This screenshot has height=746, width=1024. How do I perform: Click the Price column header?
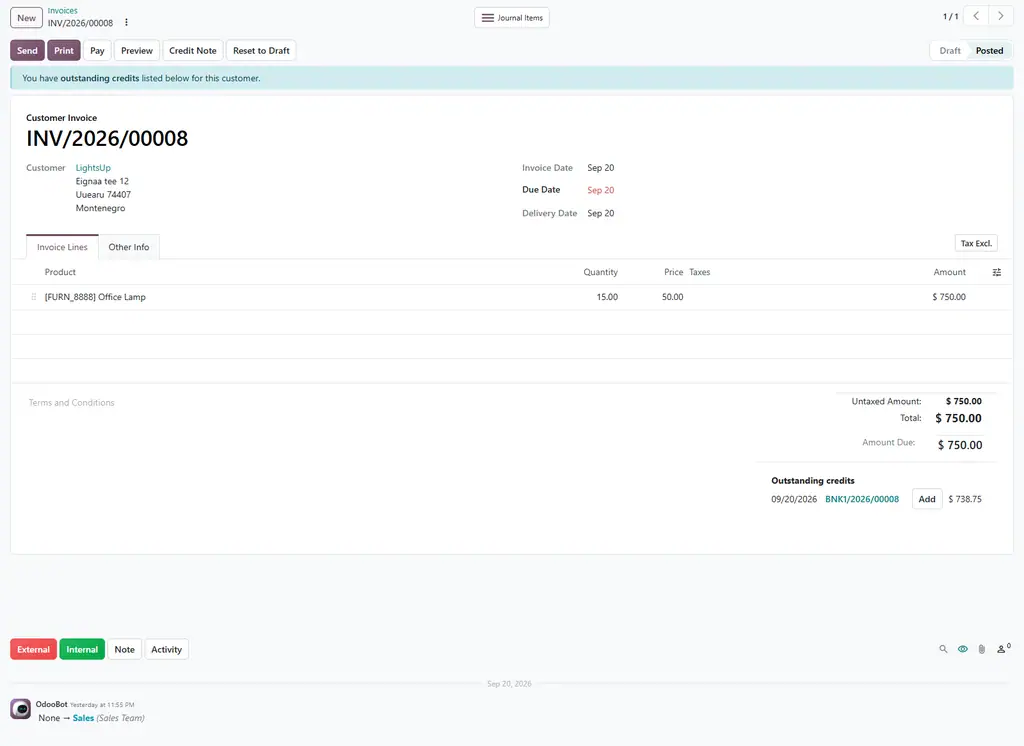click(673, 272)
